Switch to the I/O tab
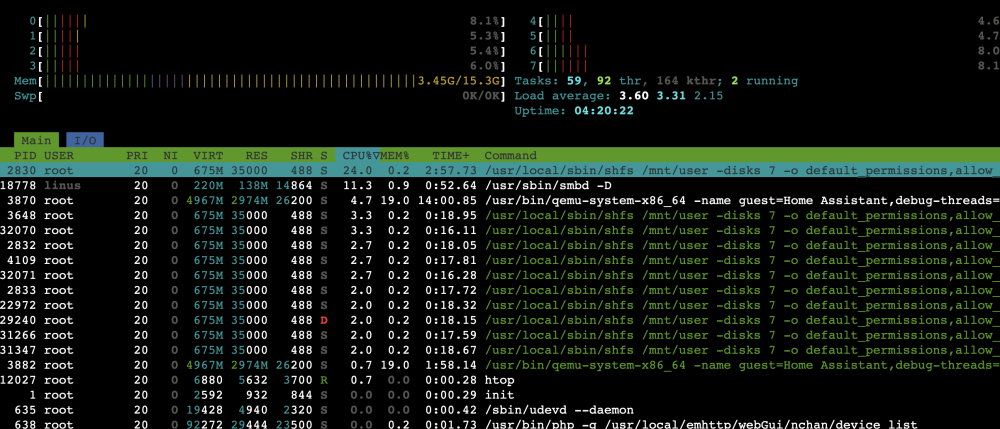The height and width of the screenshot is (429, 1000). (85, 140)
